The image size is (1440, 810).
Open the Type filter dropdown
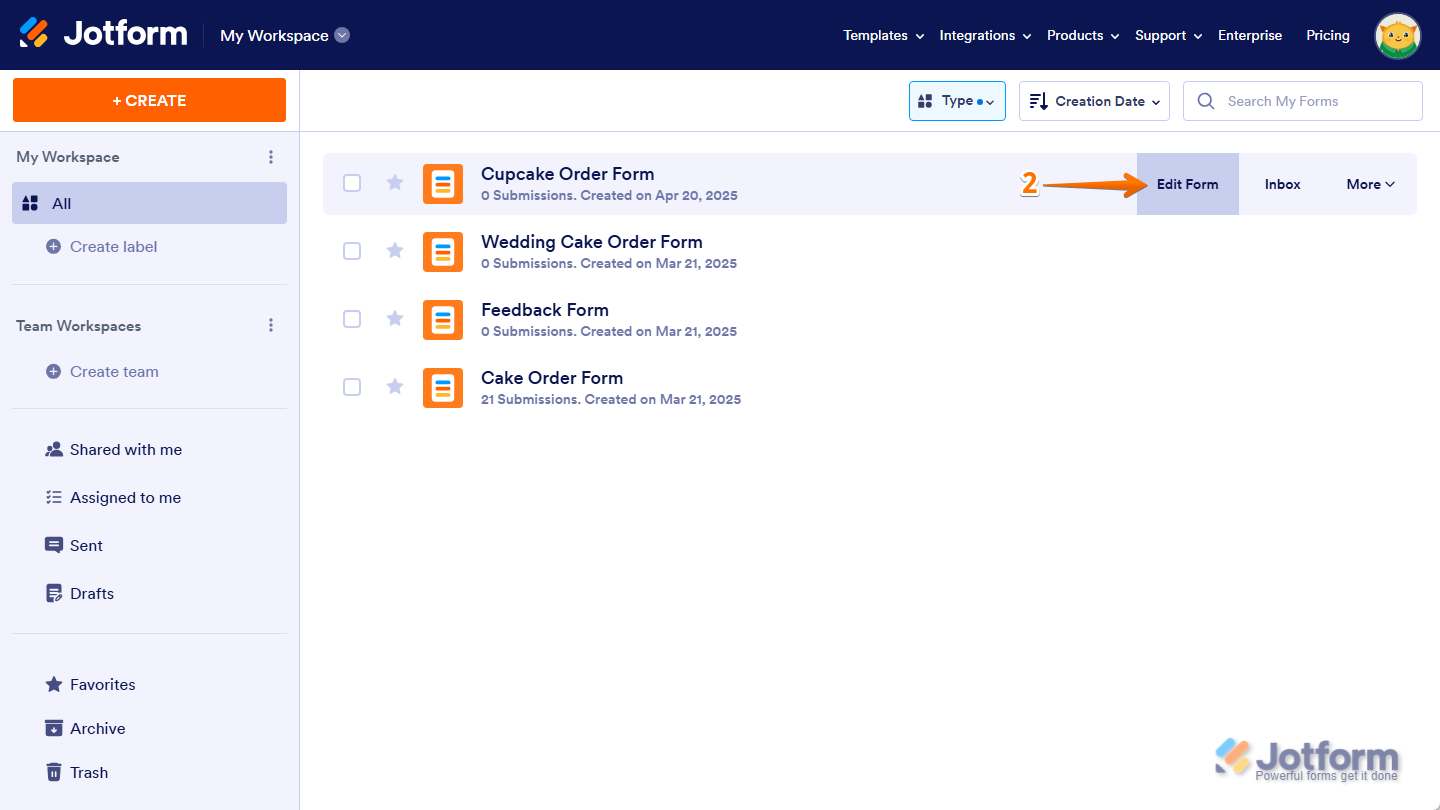[957, 101]
